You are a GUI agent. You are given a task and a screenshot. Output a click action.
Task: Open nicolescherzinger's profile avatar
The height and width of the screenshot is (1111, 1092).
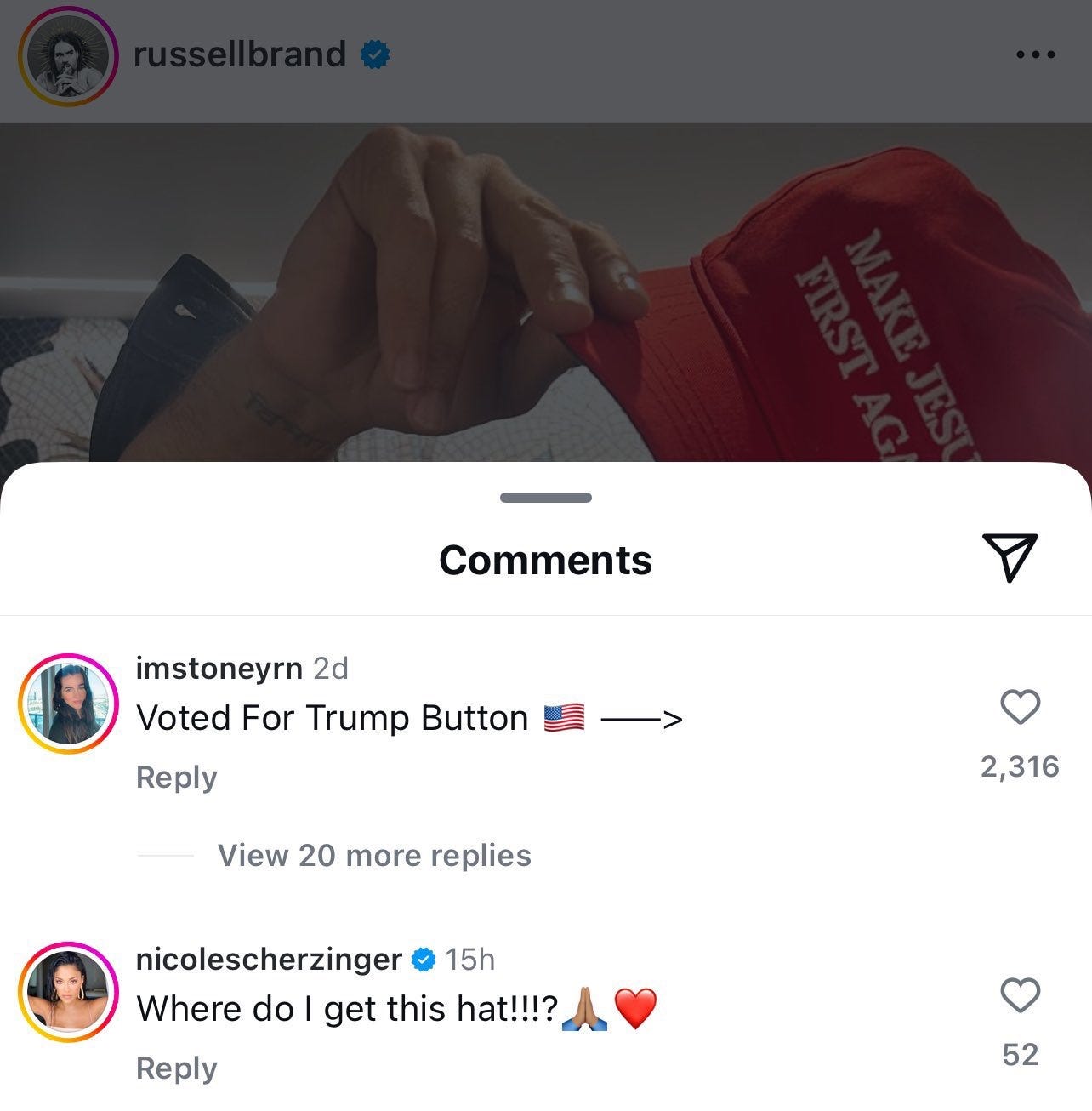[x=68, y=992]
